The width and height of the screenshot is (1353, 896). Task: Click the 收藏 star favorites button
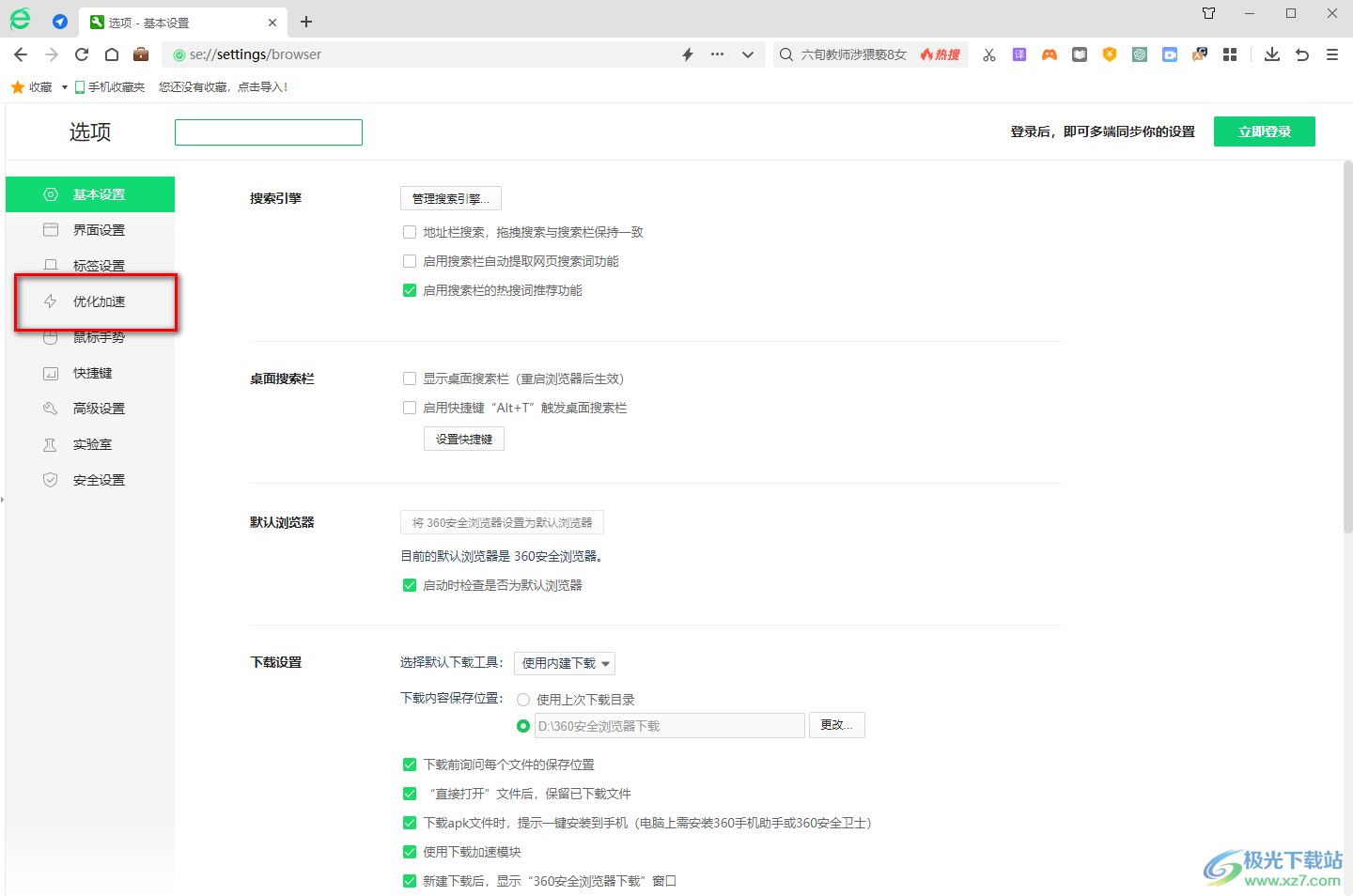(31, 87)
